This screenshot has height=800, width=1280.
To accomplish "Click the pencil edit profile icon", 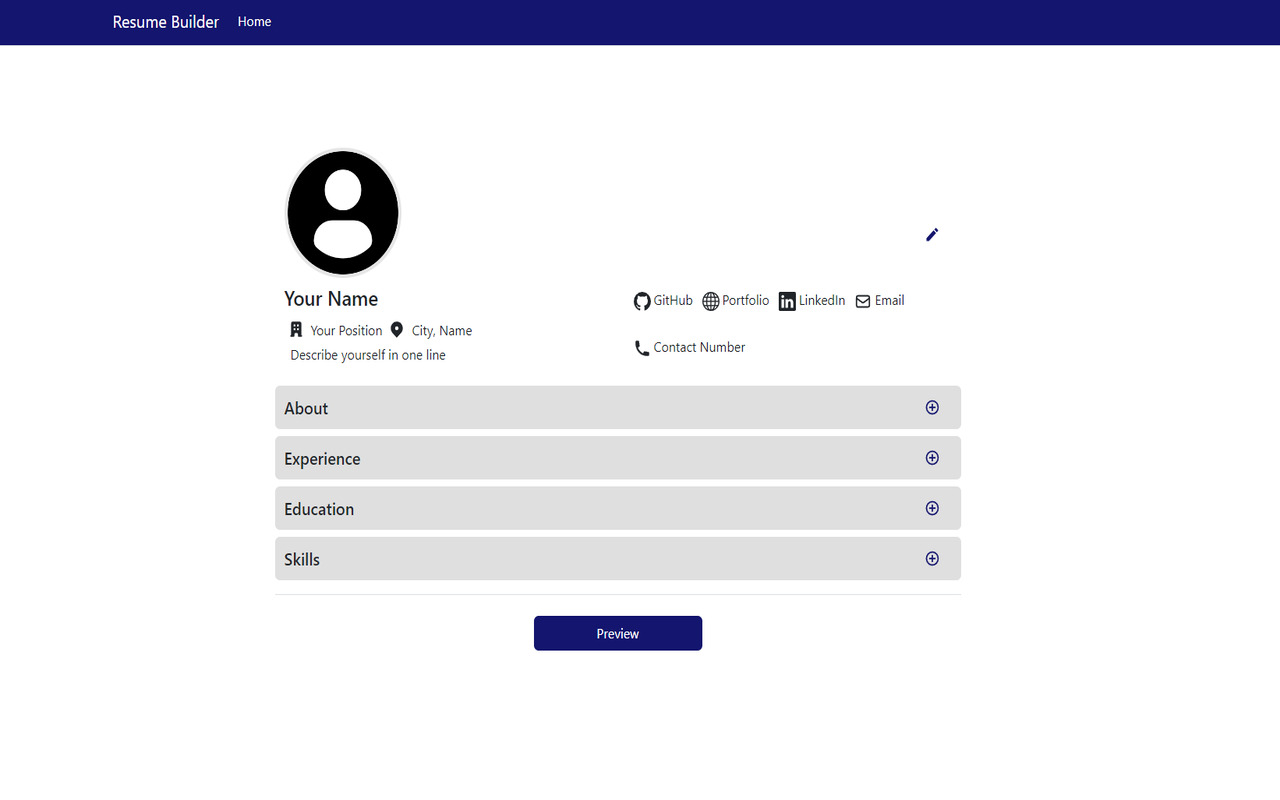I will point(932,234).
